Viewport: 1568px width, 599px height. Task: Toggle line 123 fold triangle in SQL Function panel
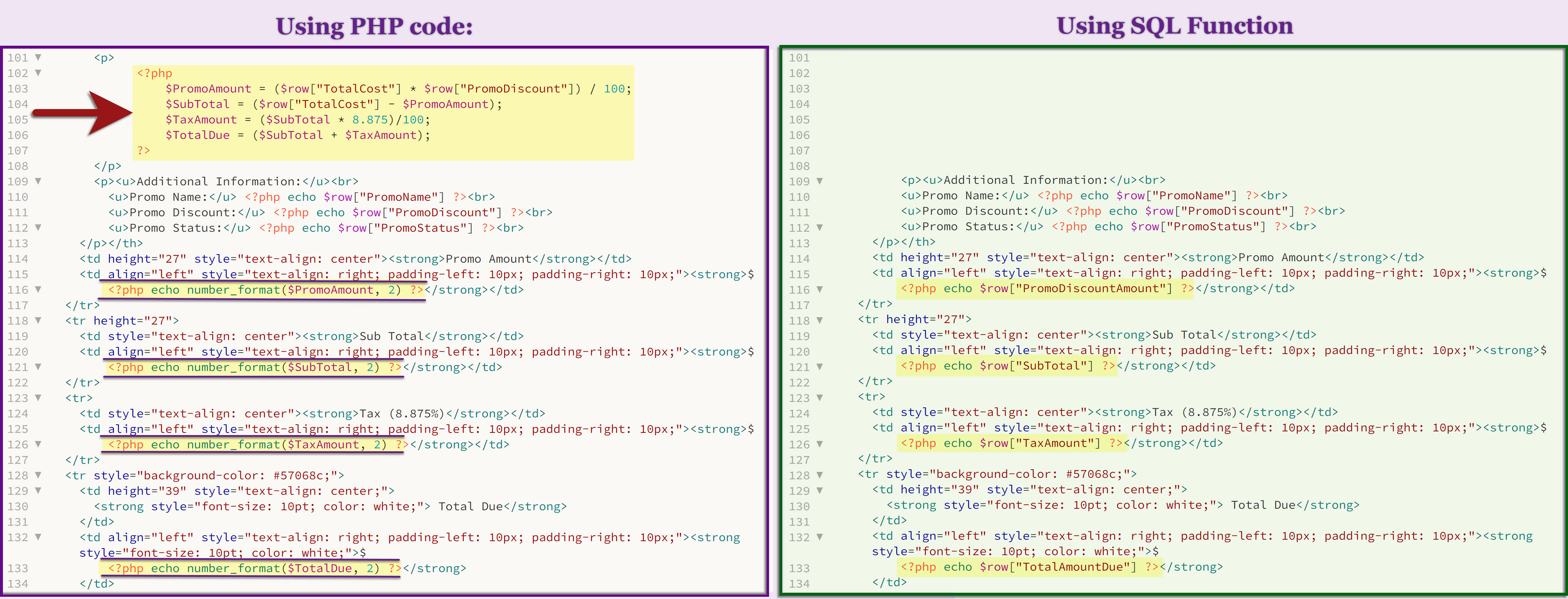pyautogui.click(x=819, y=397)
